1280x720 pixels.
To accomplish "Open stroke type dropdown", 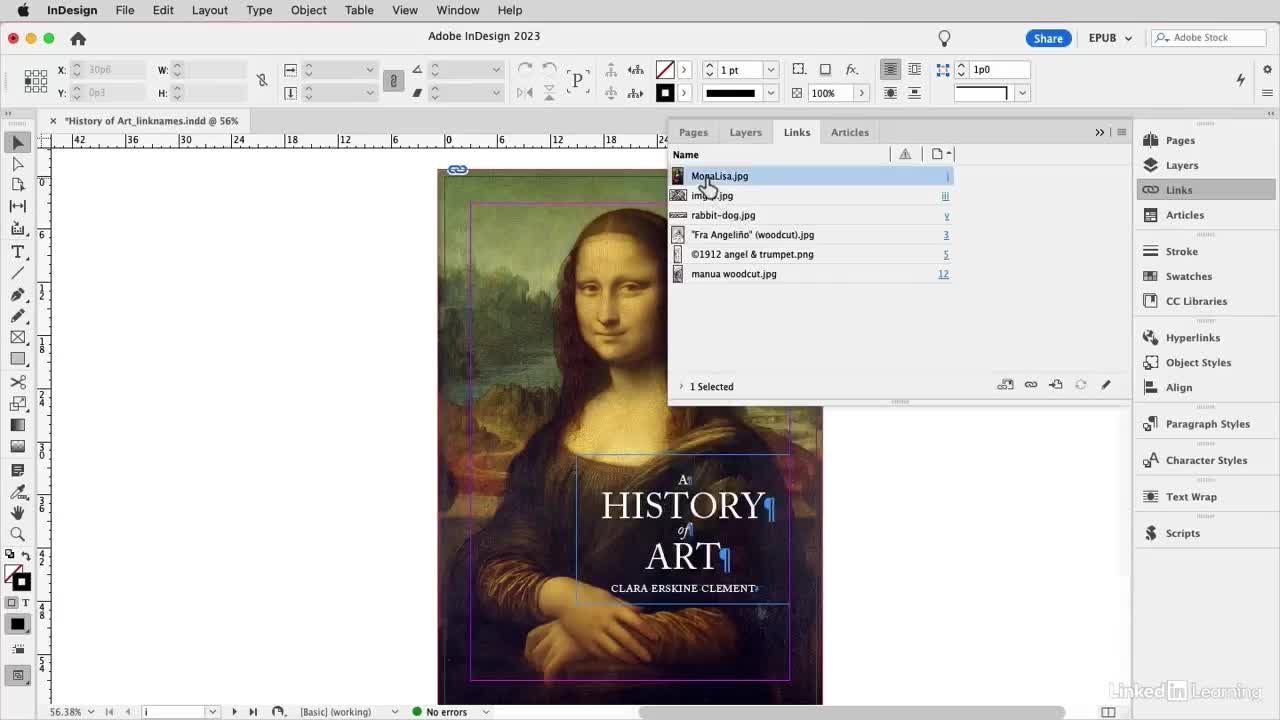I will coord(771,93).
